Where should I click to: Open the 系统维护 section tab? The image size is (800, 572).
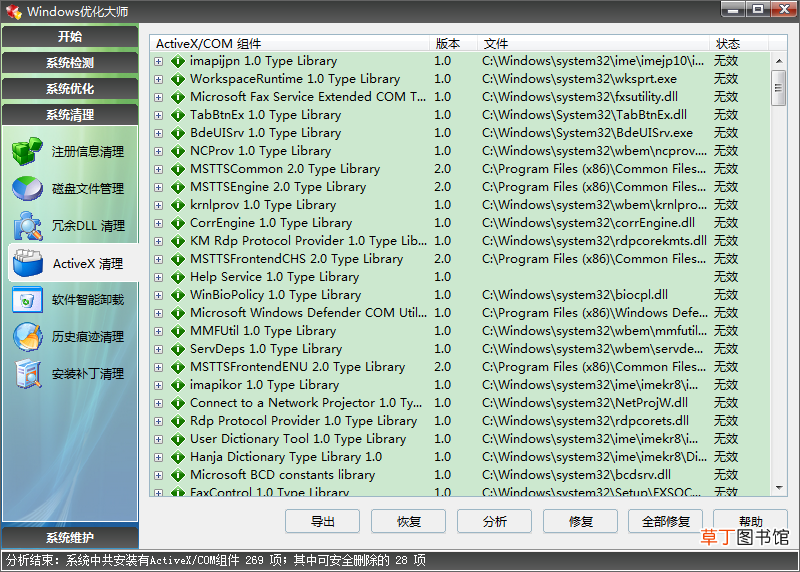coord(70,537)
